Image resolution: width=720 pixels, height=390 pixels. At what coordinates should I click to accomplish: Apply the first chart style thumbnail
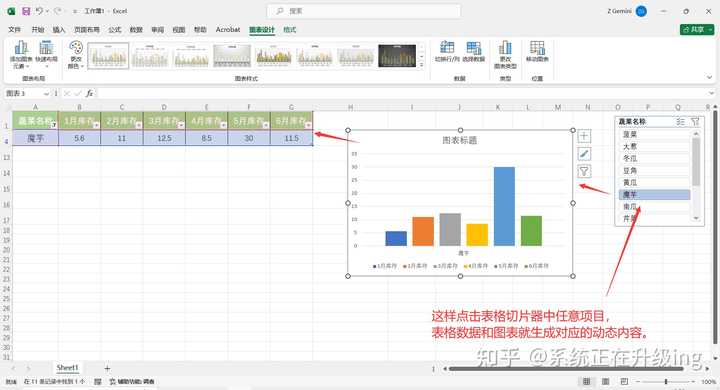[x=108, y=56]
